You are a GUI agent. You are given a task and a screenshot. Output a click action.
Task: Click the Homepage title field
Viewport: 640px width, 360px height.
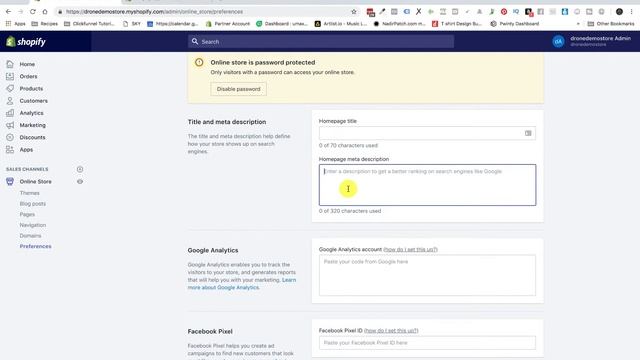pyautogui.click(x=427, y=133)
